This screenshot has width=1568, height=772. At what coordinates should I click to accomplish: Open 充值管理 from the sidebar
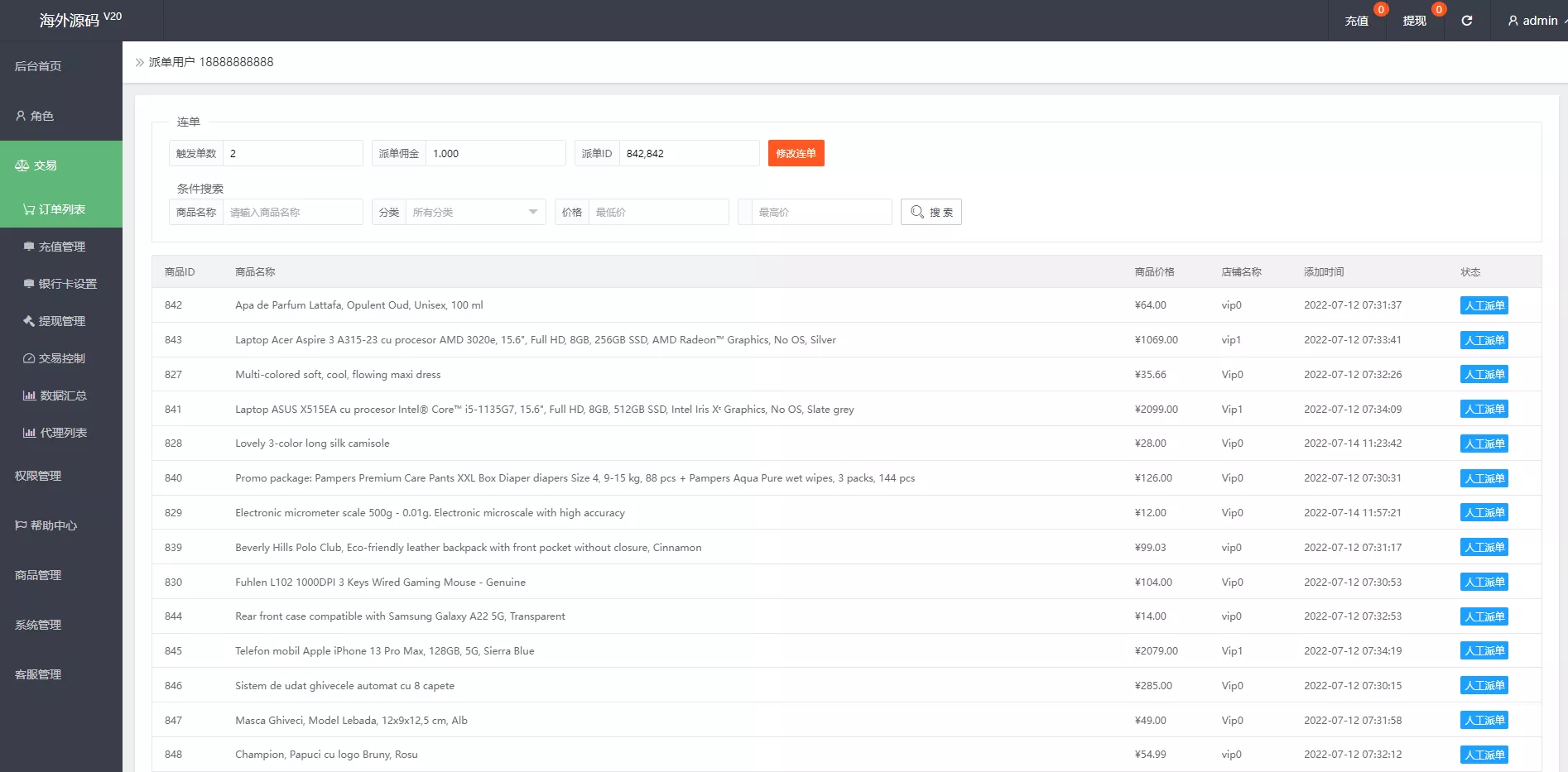[61, 247]
